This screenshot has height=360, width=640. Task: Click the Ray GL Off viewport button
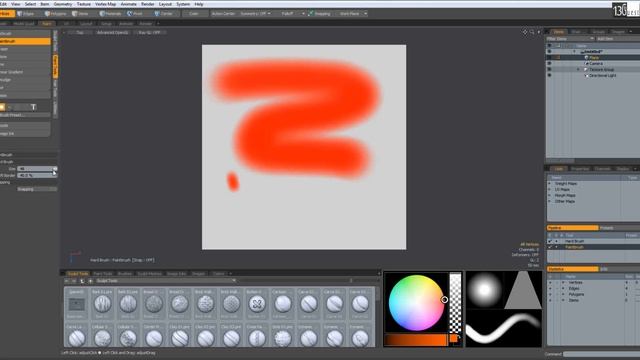[149, 32]
